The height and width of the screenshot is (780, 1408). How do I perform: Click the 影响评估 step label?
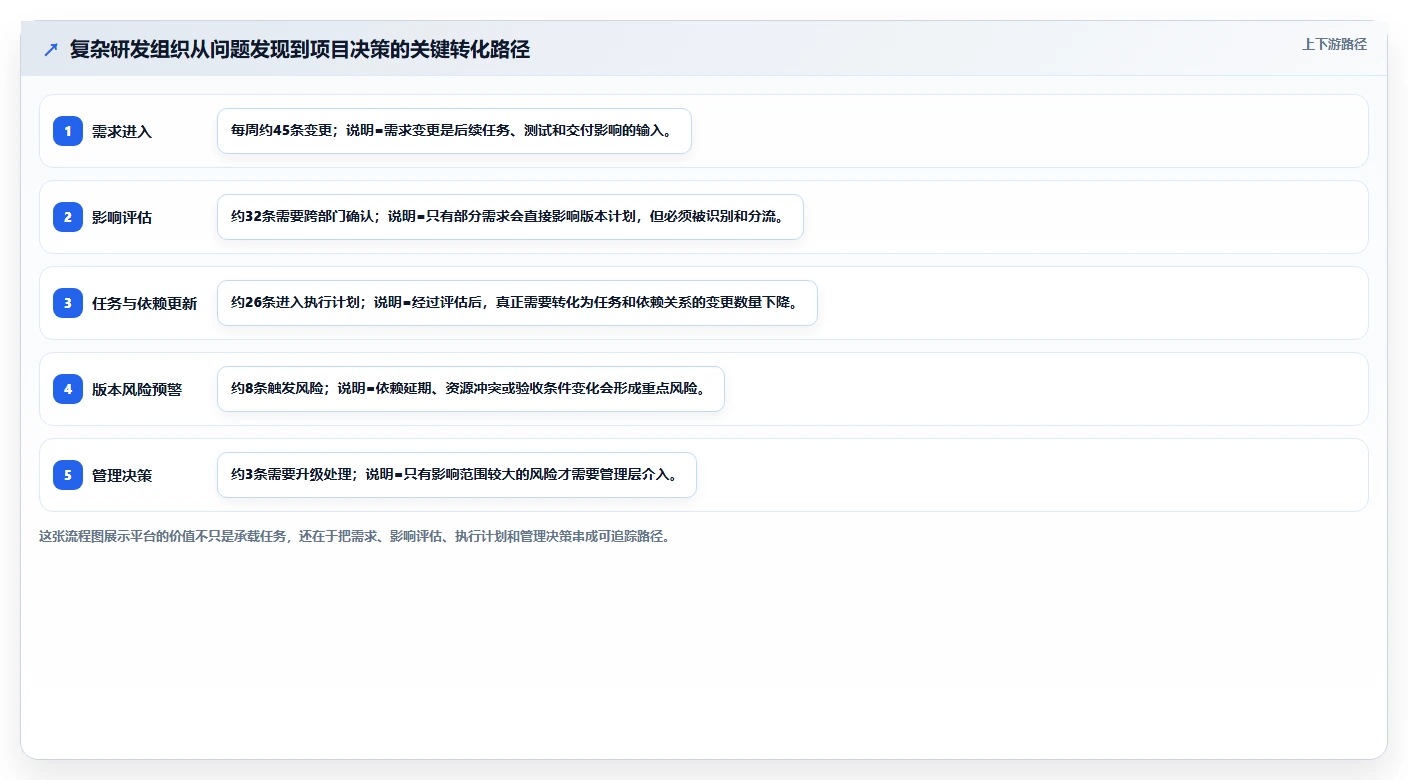tap(122, 217)
